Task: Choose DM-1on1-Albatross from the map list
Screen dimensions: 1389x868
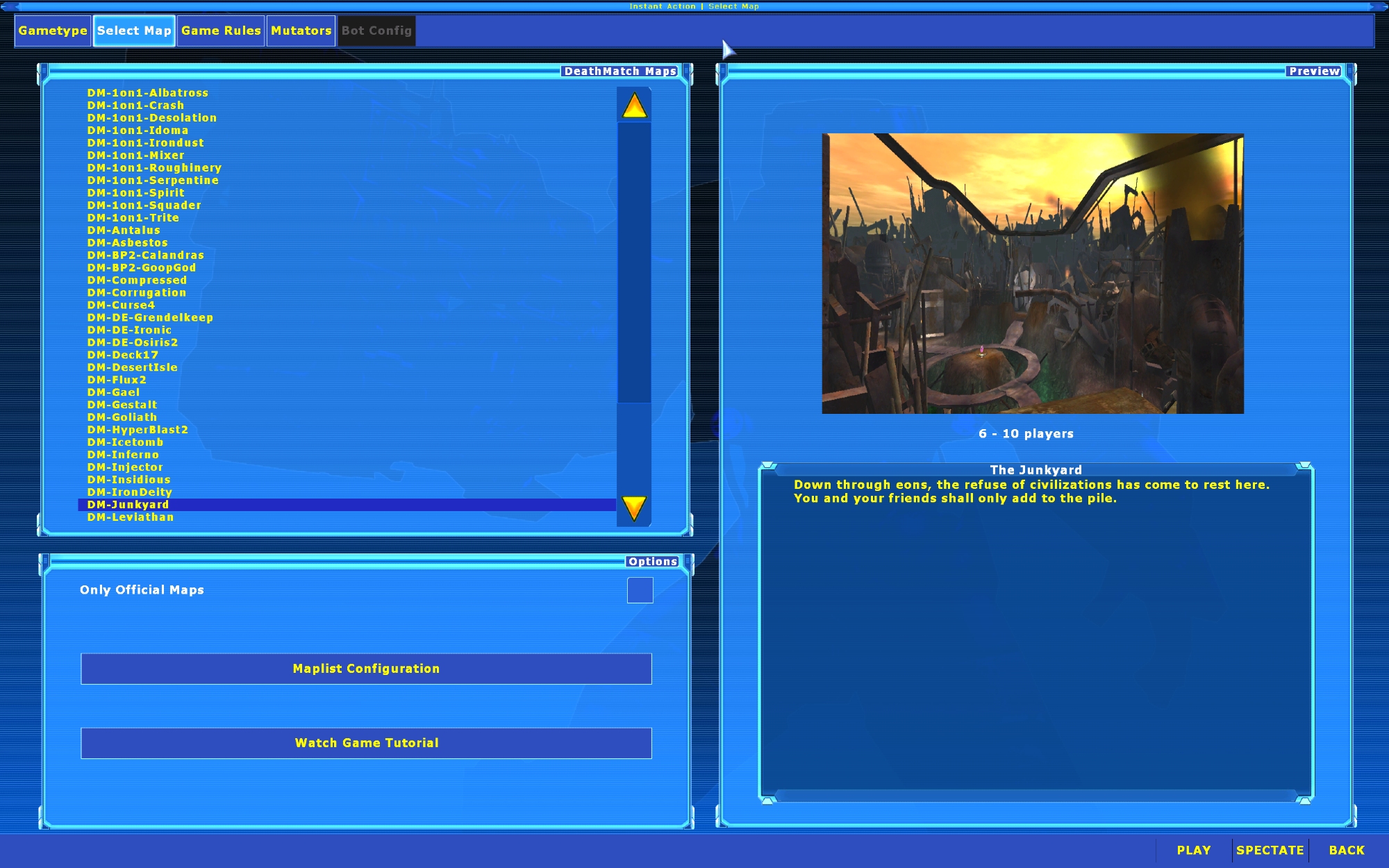Action: (147, 93)
